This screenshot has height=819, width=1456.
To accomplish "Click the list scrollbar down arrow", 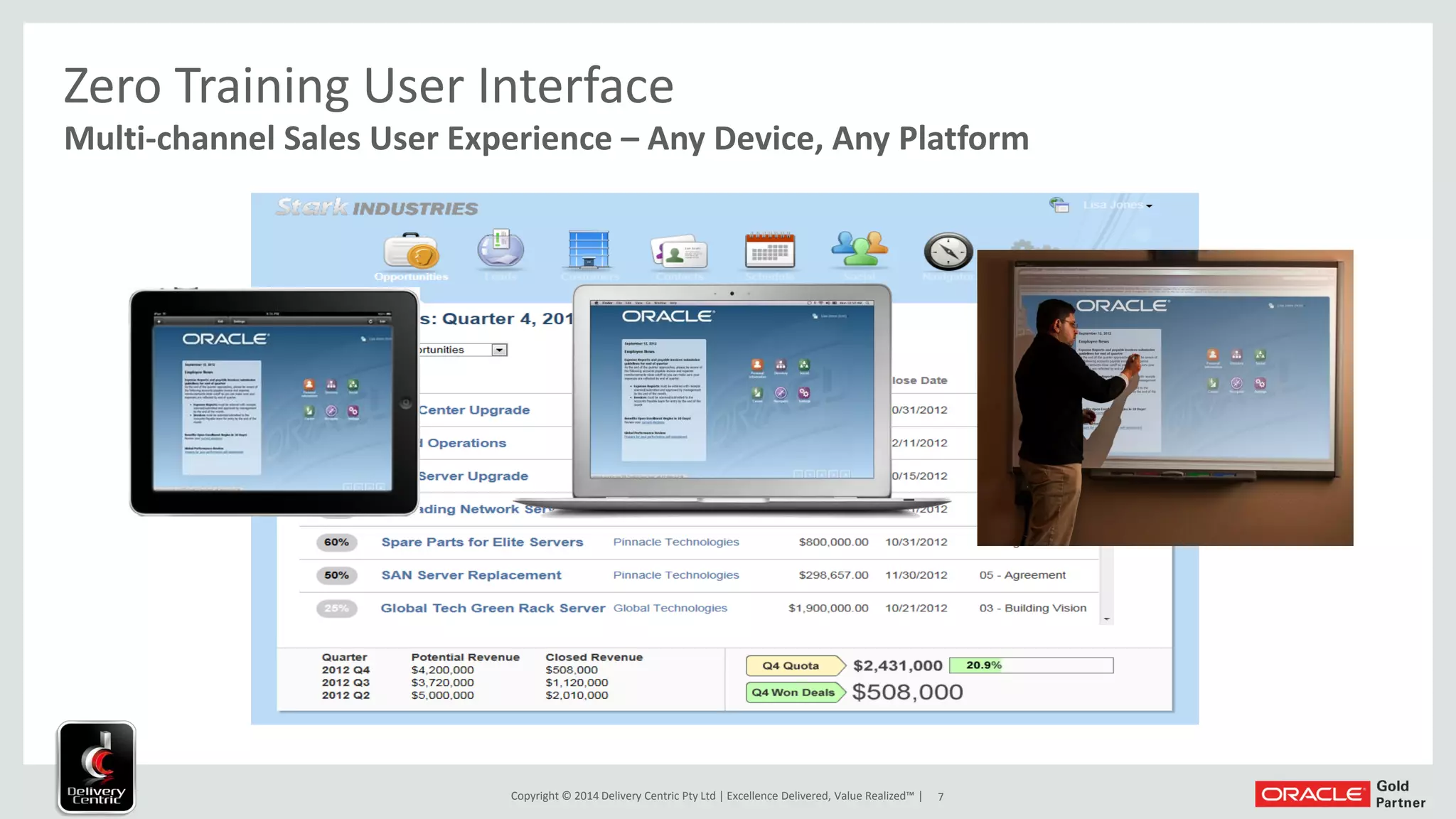I will click(x=1106, y=619).
